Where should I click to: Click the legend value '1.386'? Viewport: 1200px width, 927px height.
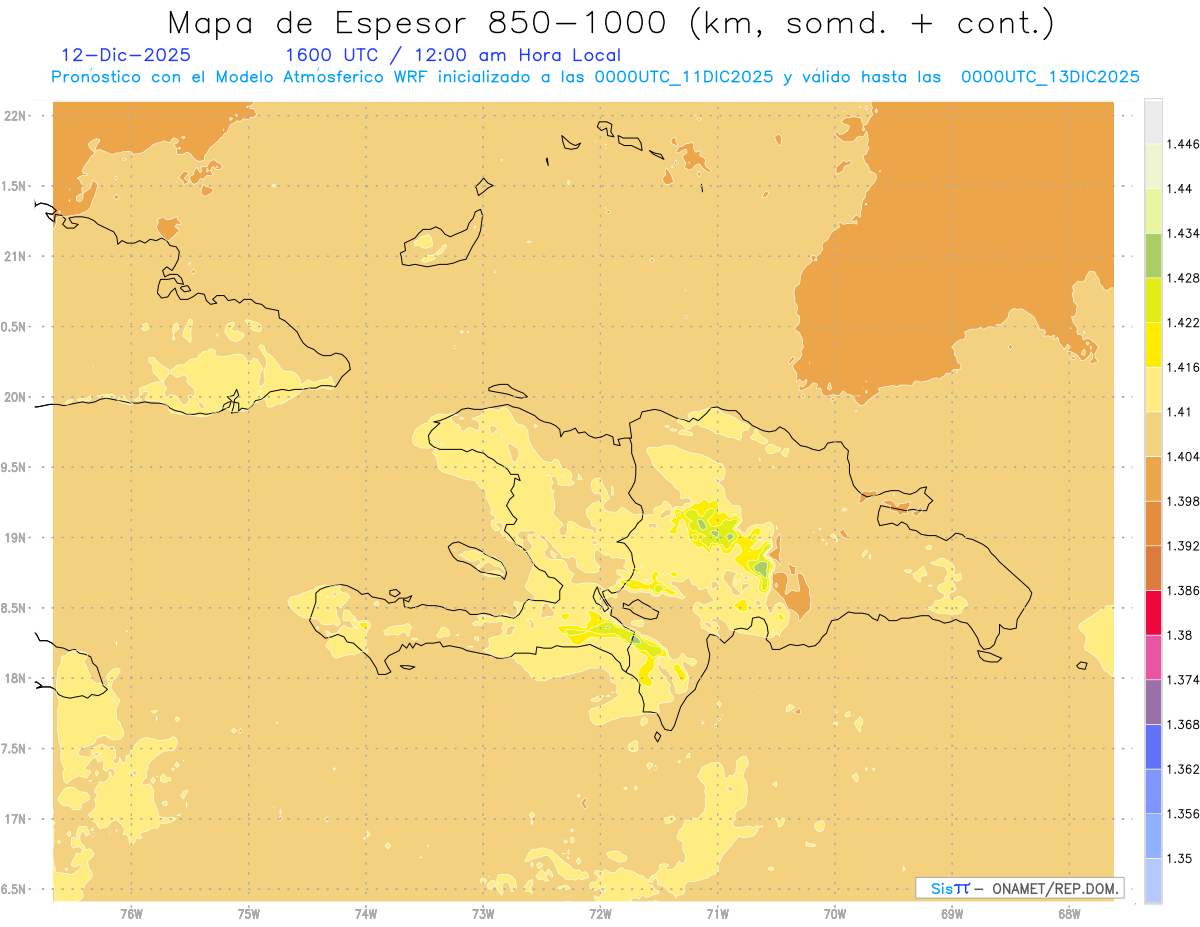pos(1183,590)
